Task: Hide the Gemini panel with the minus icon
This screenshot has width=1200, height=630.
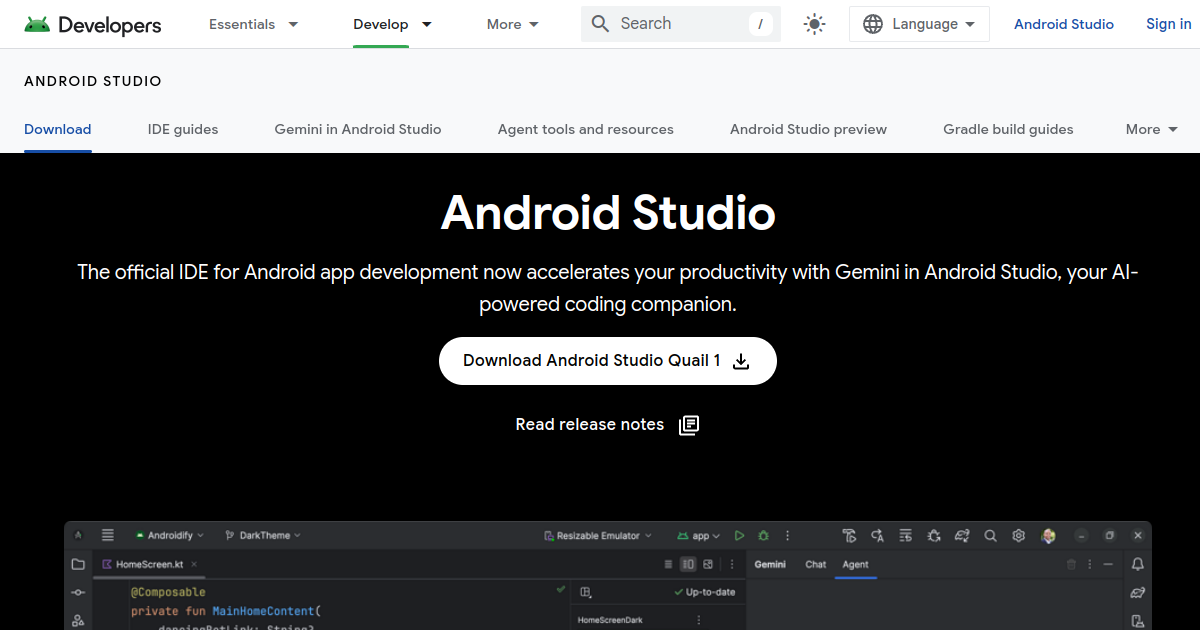Action: [1110, 565]
